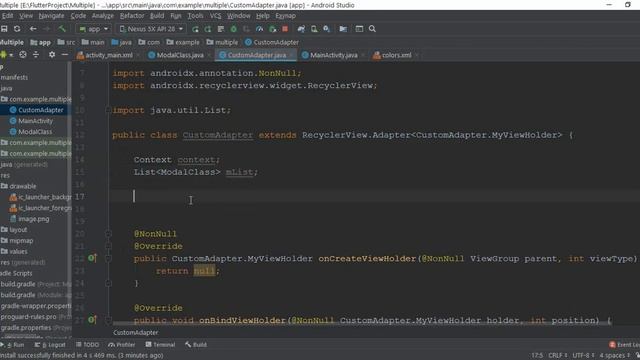Click the green Debug bug icon
The height and width of the screenshot is (360, 640).
pyautogui.click(x=233, y=29)
